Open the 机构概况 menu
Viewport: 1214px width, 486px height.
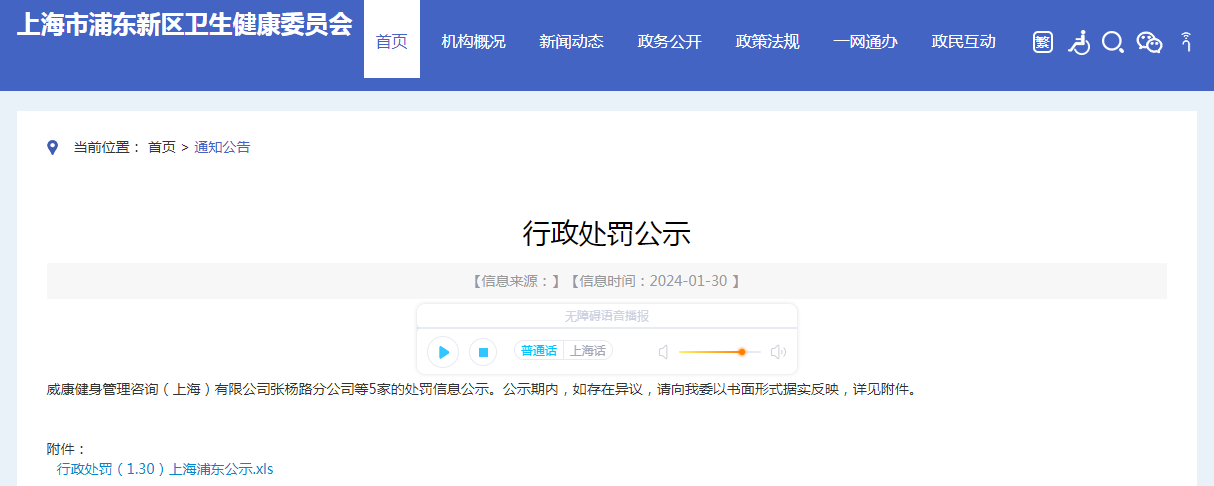click(473, 42)
